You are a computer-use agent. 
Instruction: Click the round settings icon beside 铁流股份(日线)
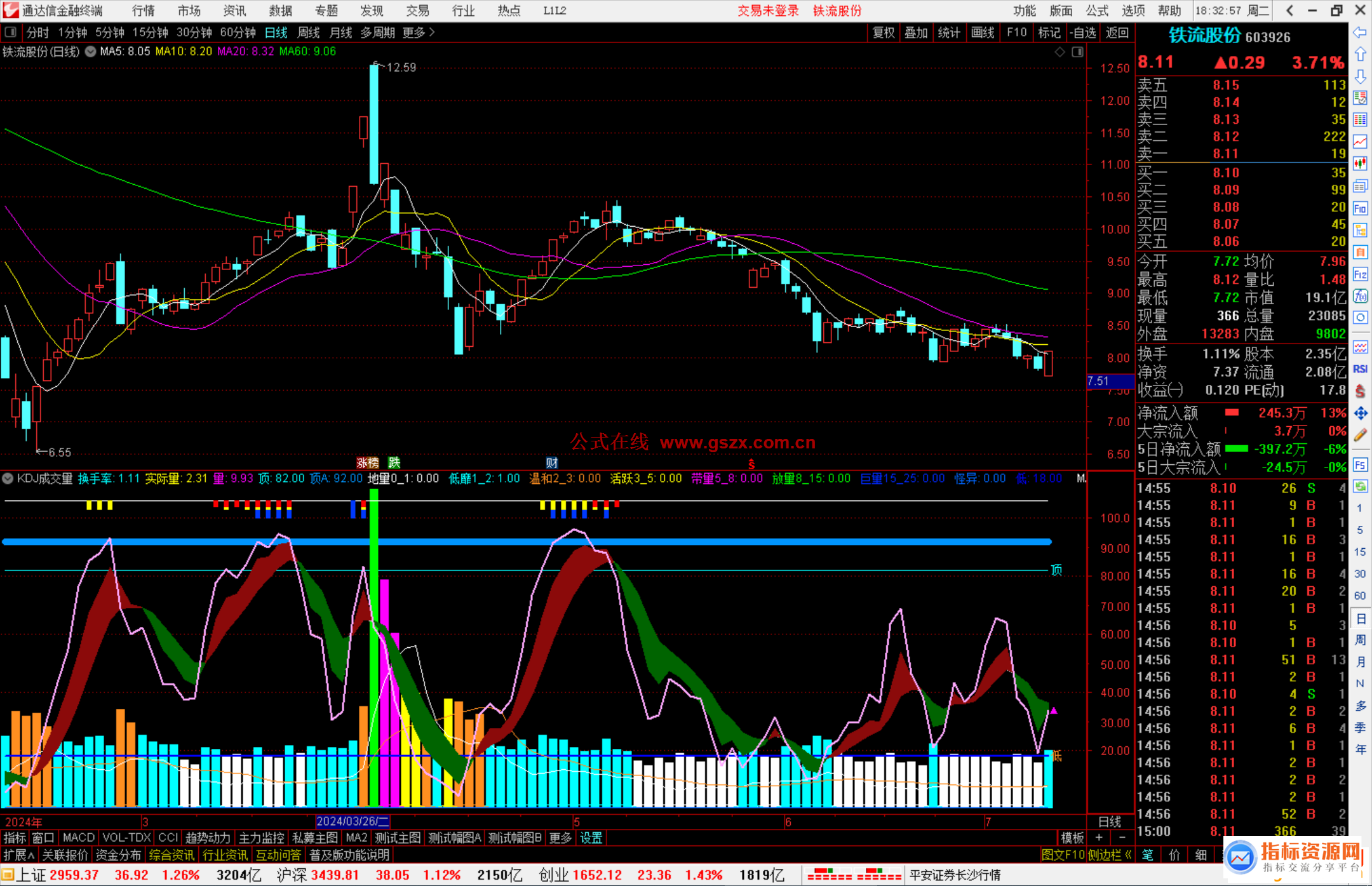[91, 51]
